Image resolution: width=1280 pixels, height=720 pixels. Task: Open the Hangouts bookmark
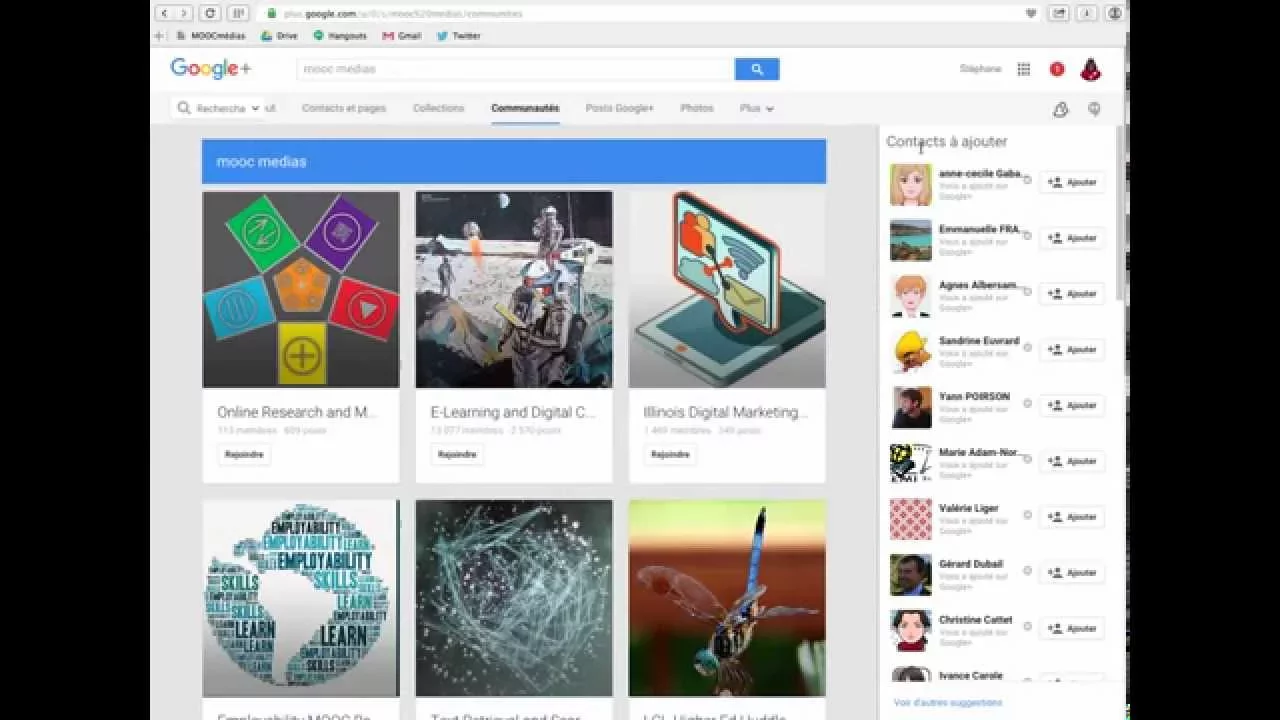[340, 35]
